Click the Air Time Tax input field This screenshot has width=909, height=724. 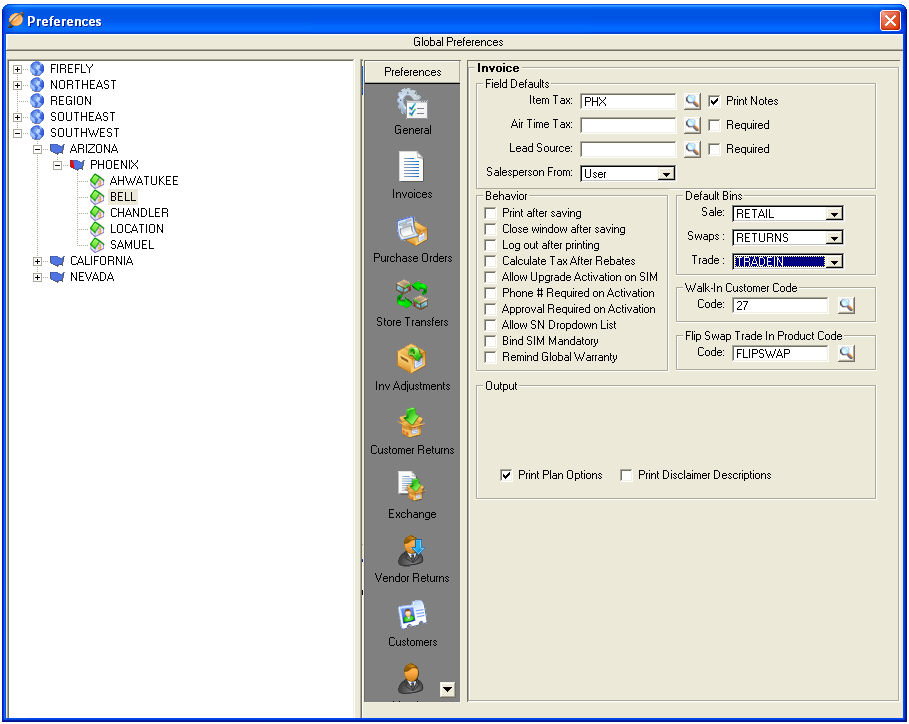628,125
